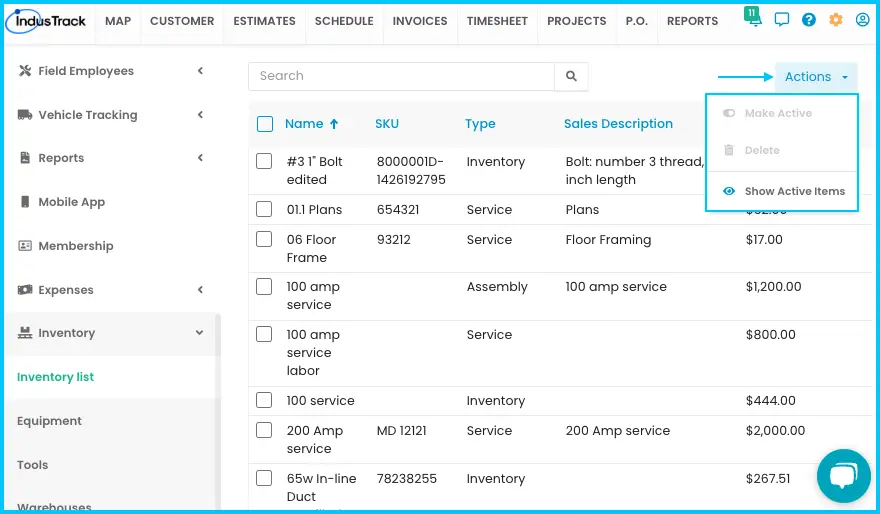This screenshot has width=880, height=514.
Task: Open the user profile icon
Action: coord(863,20)
